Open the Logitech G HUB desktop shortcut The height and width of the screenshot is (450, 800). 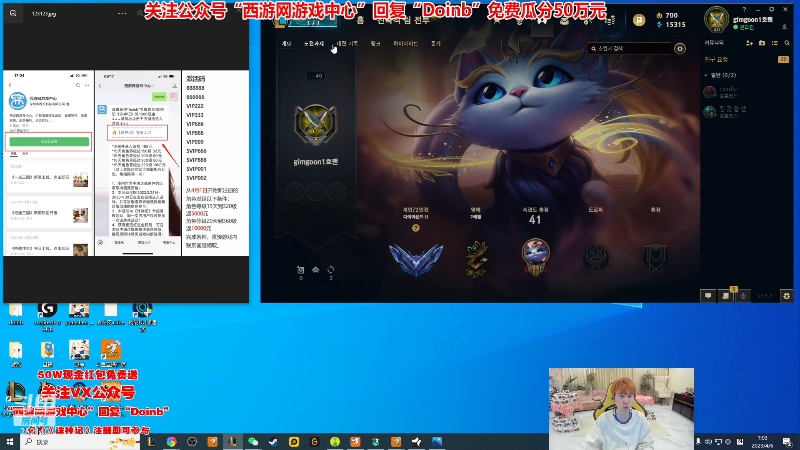point(47,313)
